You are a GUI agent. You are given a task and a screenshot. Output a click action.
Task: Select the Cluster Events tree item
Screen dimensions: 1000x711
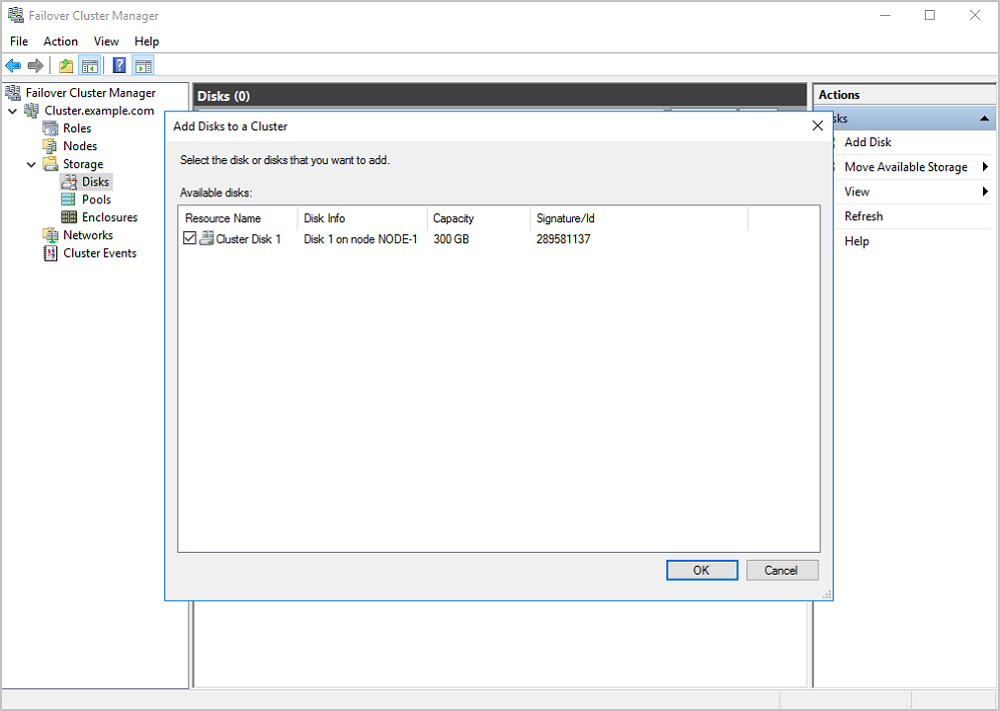point(99,253)
